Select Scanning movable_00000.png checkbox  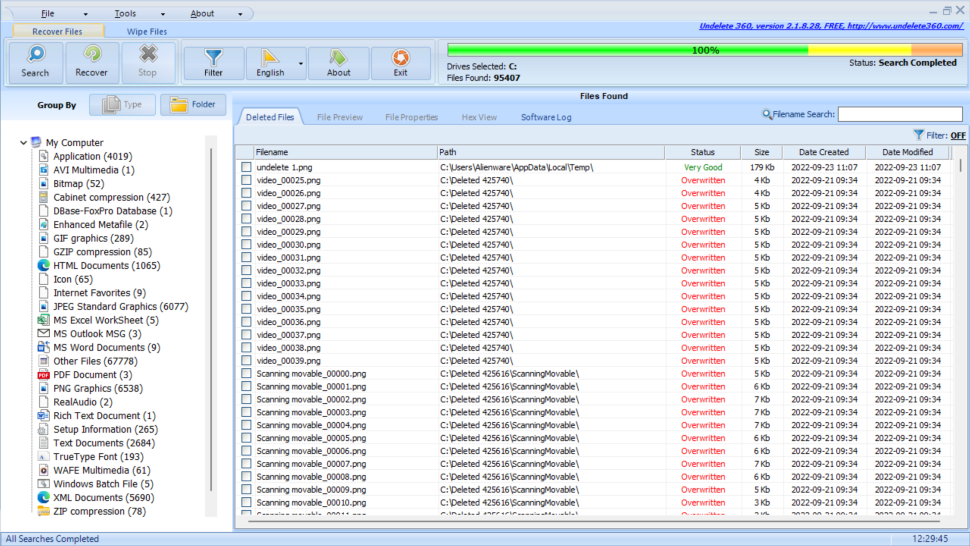pyautogui.click(x=246, y=374)
